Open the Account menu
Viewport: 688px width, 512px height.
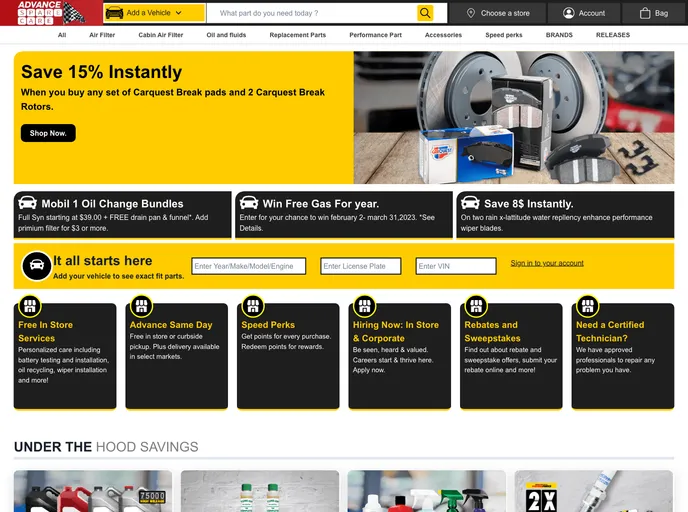[x=584, y=13]
